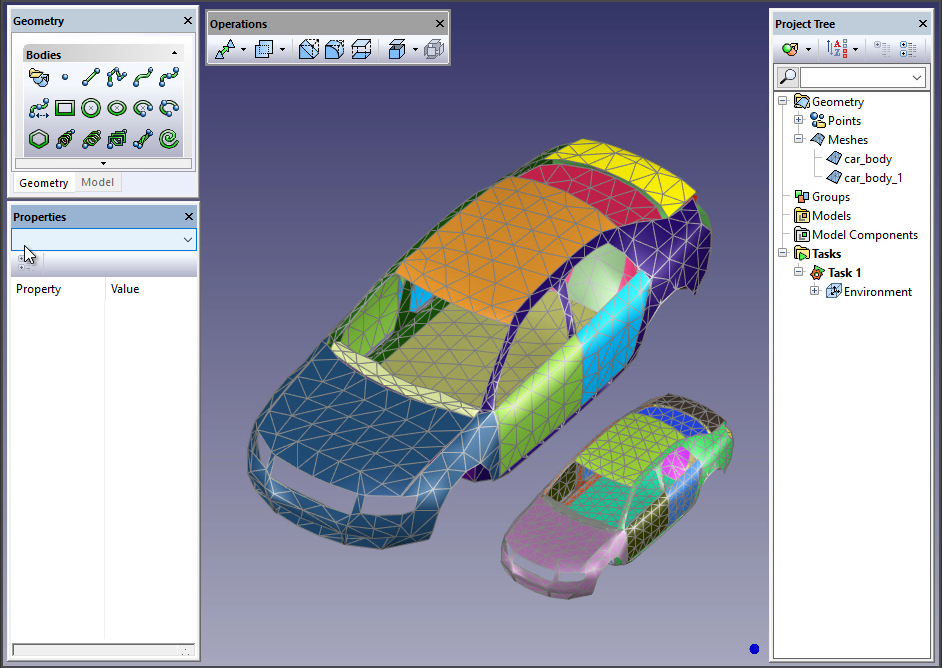Pick the rectangle shape tool
Screen dimensions: 942x668
coord(65,108)
